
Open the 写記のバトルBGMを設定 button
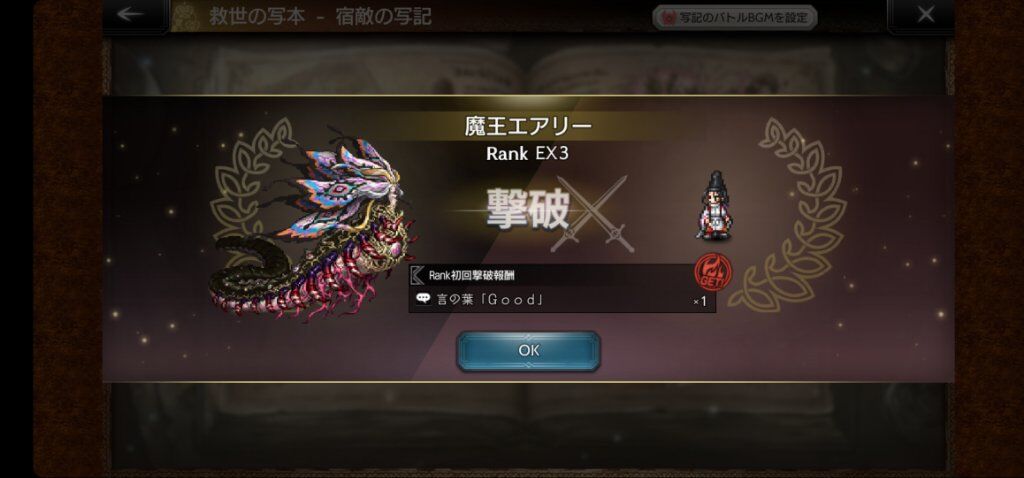coord(735,18)
